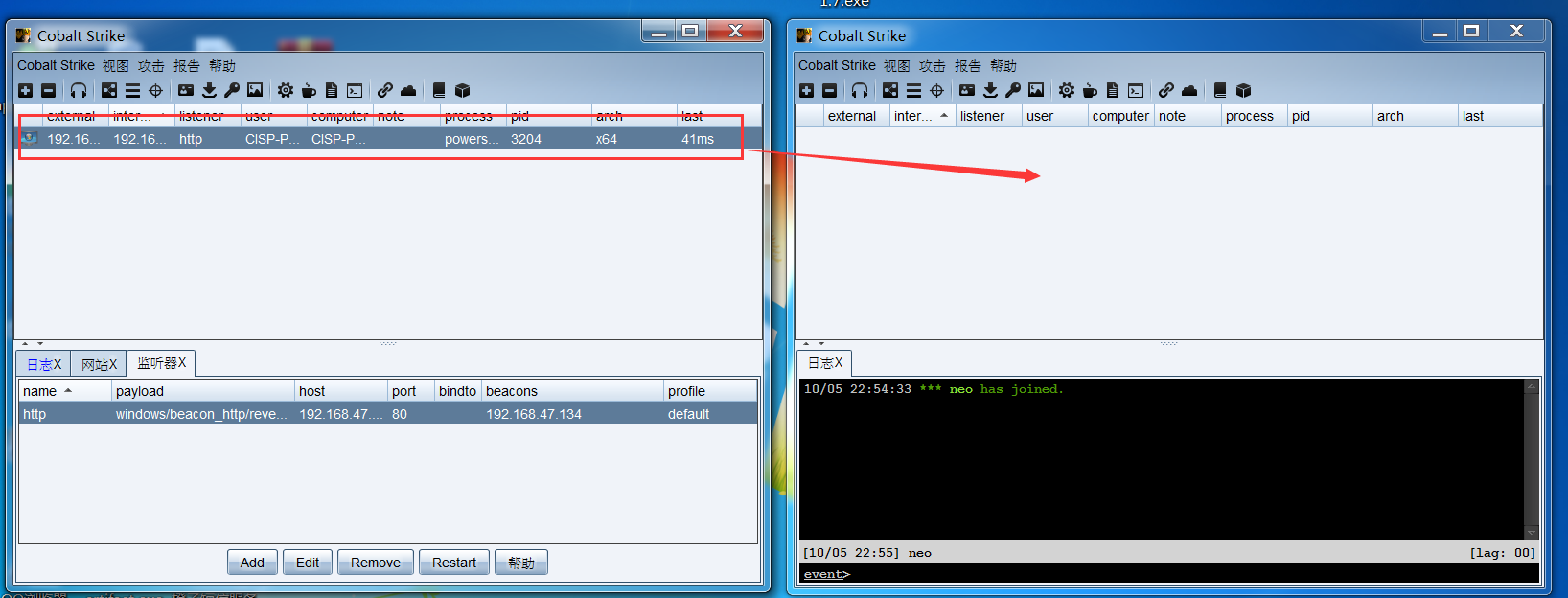Select the http listener row
1568x598 pixels.
click(388, 414)
